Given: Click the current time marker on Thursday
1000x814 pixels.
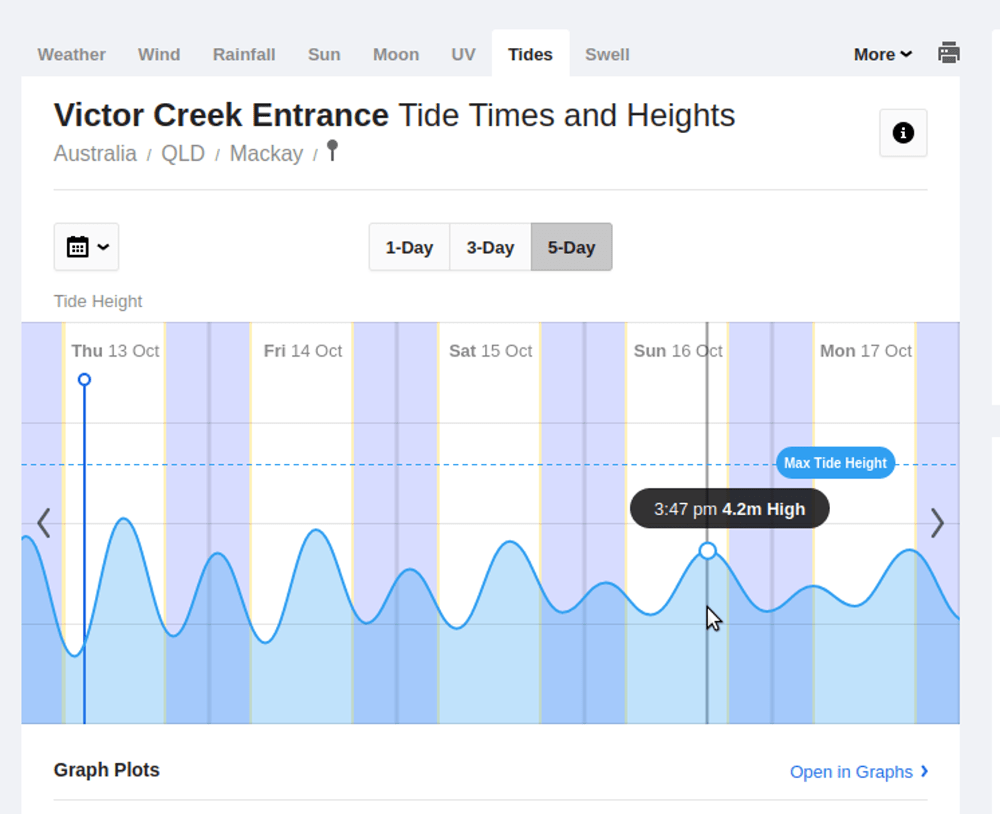Looking at the screenshot, I should [84, 380].
